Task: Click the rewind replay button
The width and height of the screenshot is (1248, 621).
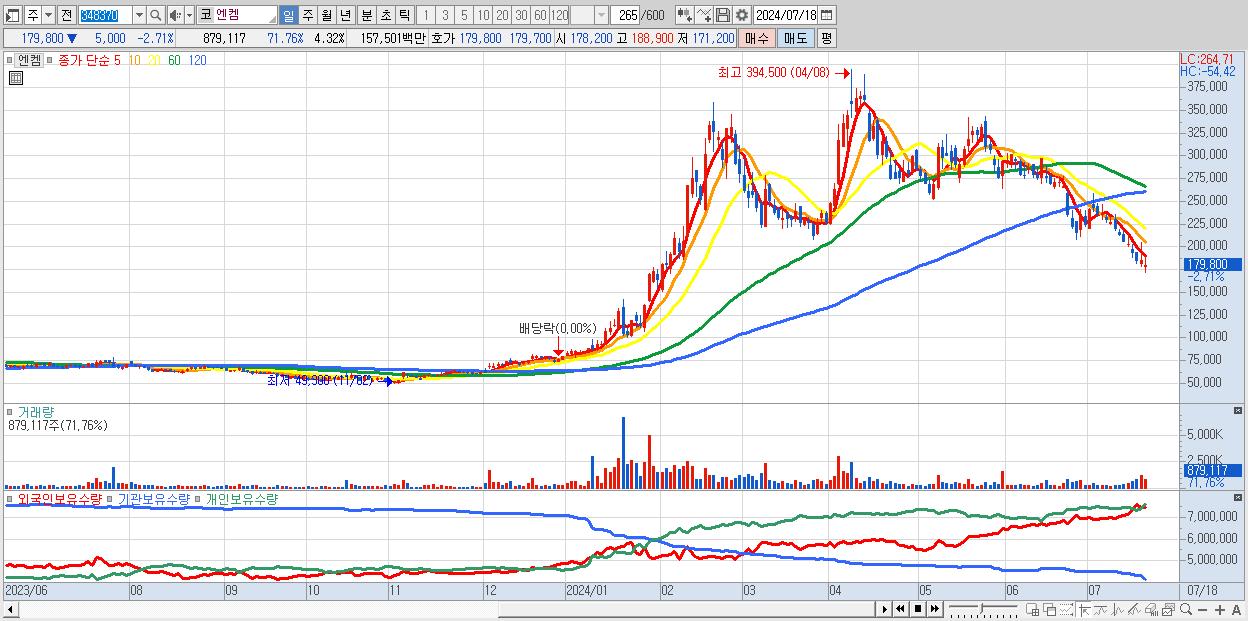Action: click(x=900, y=609)
